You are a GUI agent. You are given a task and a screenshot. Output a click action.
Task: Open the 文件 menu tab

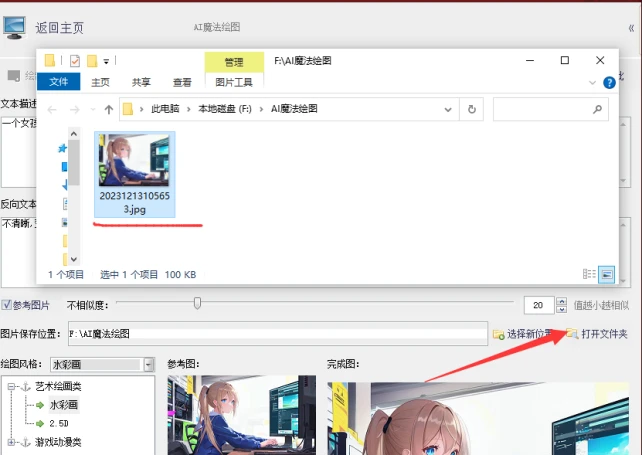click(x=58, y=82)
